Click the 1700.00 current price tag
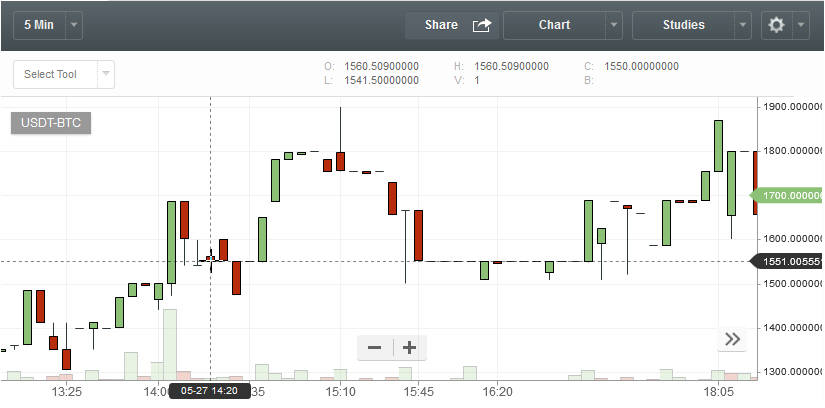This screenshot has height=408, width=825. tap(786, 196)
